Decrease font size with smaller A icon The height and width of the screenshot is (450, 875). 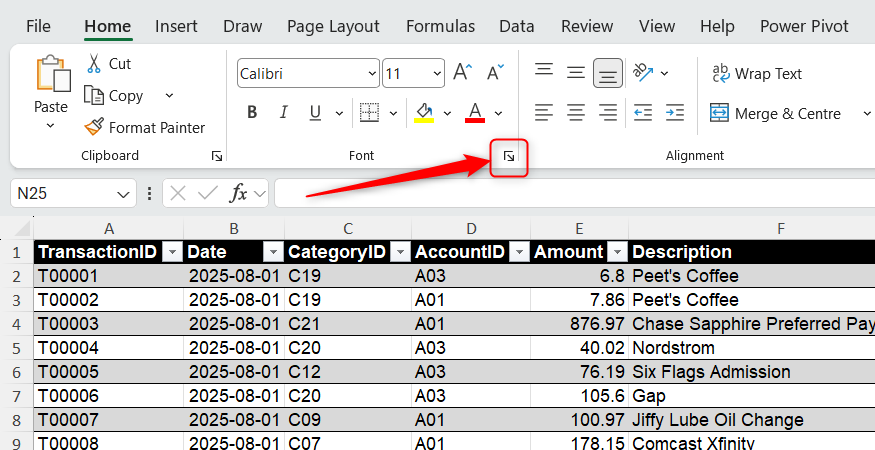495,73
